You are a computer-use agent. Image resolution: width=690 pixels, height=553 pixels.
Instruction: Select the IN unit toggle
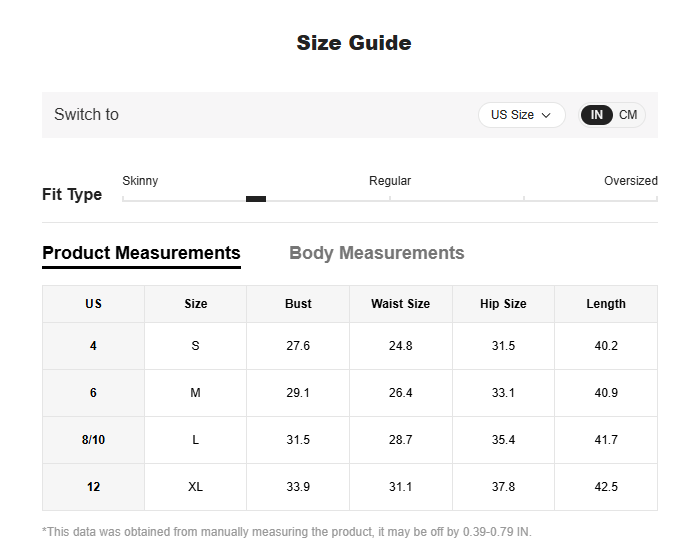tap(596, 115)
